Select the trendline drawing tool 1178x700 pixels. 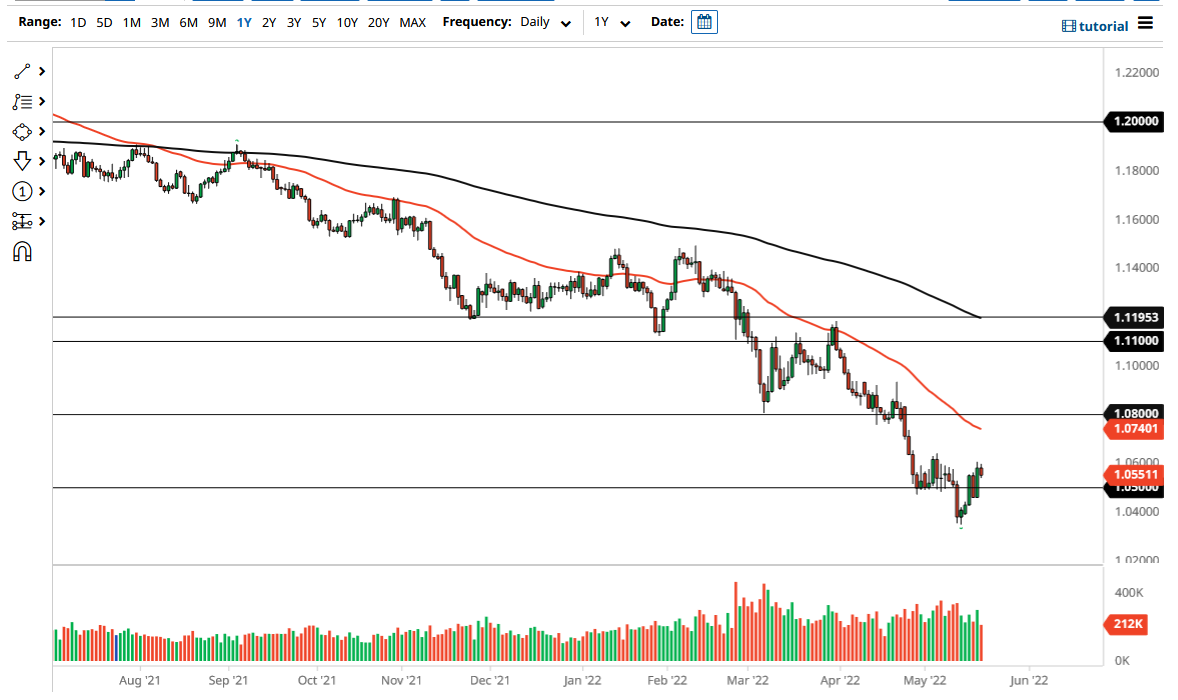(20, 71)
